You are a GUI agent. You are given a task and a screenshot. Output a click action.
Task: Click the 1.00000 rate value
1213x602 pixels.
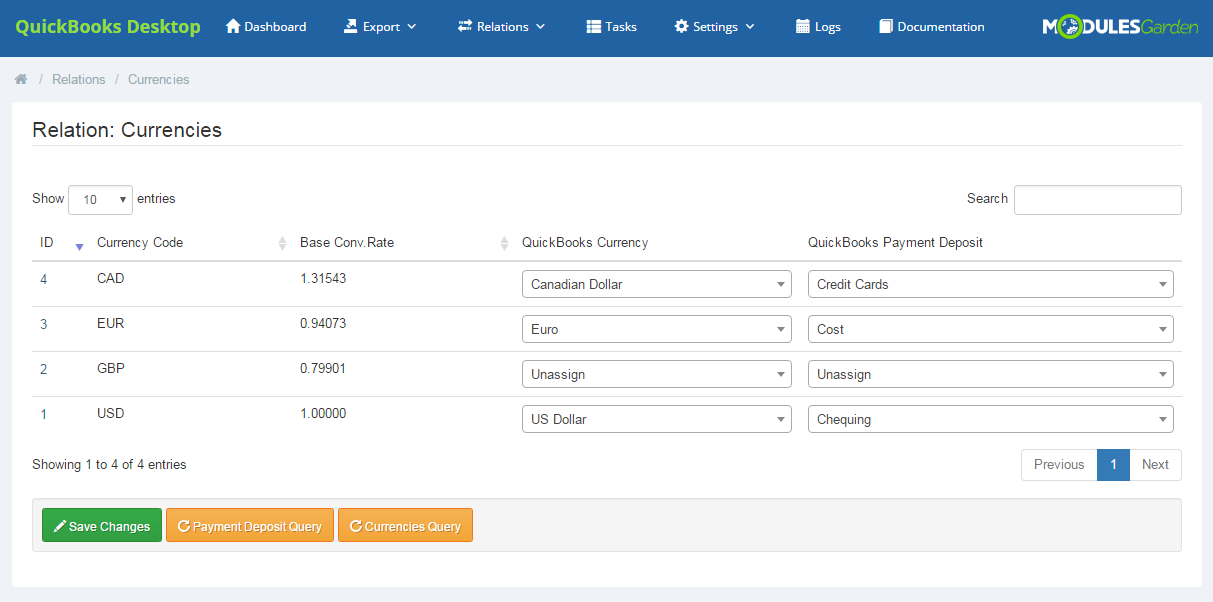pyautogui.click(x=323, y=413)
